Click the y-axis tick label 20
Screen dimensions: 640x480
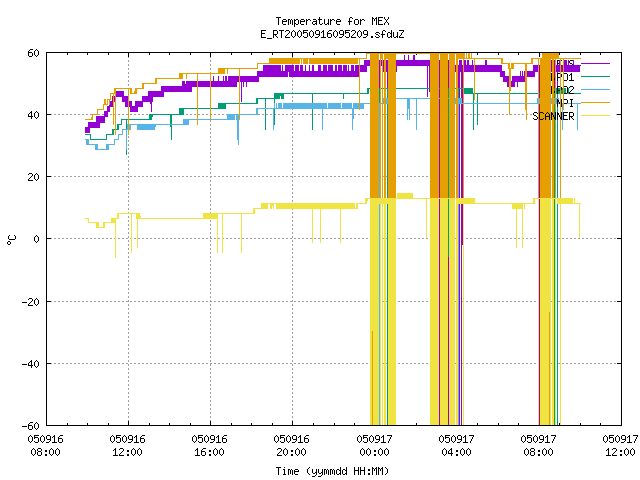click(x=33, y=177)
